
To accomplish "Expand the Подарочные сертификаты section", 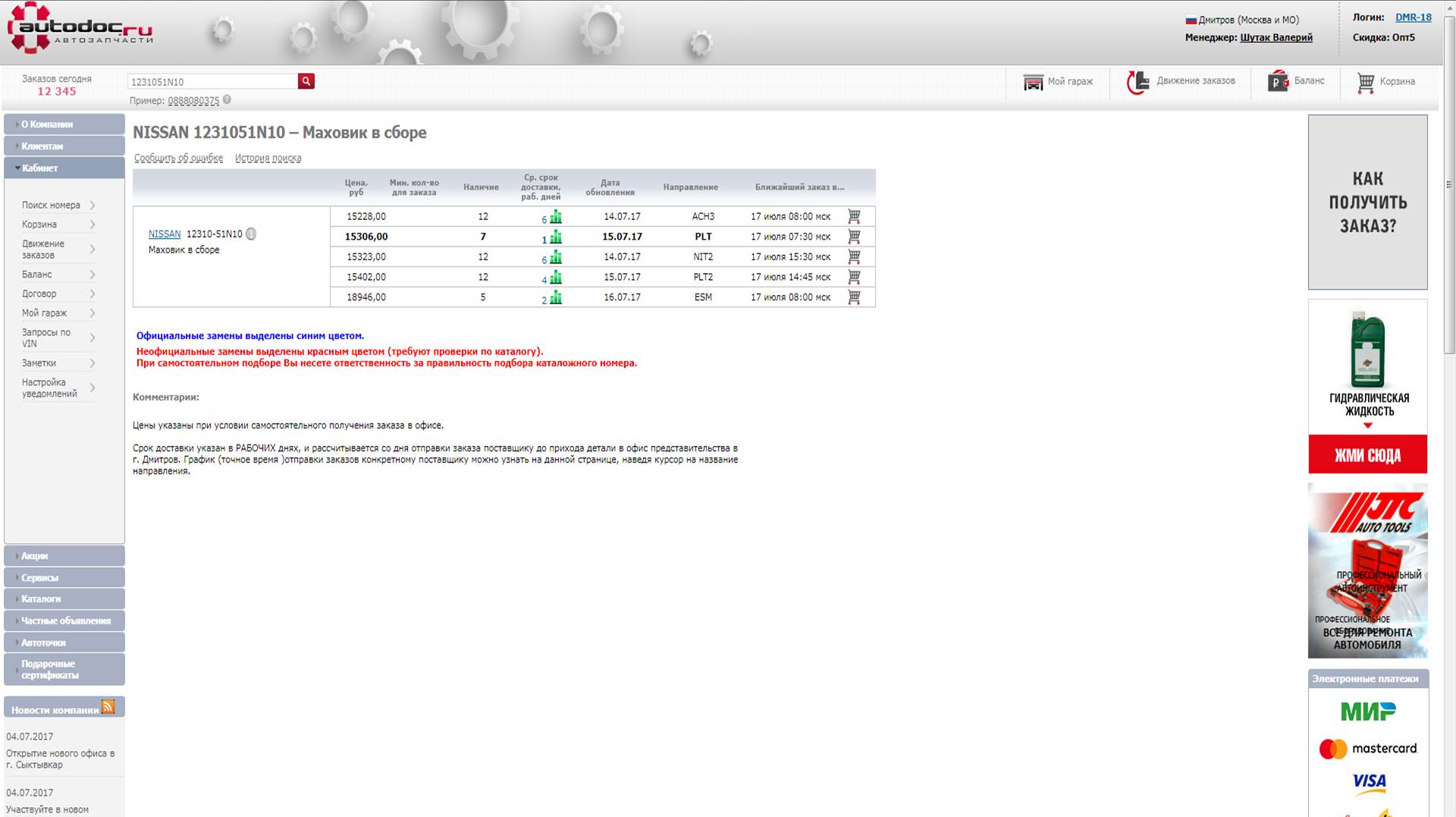I will (x=64, y=669).
